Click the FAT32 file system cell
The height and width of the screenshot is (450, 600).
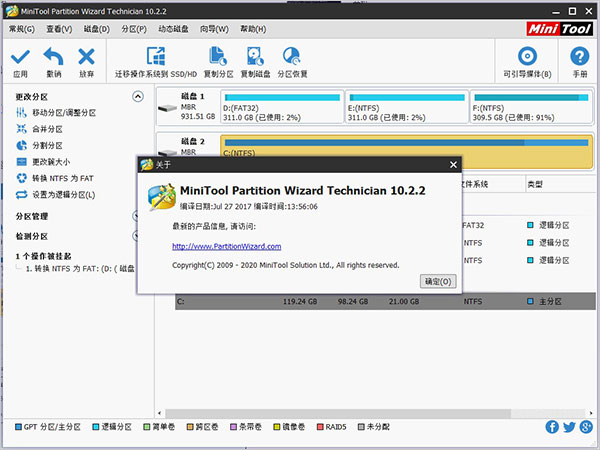473,225
